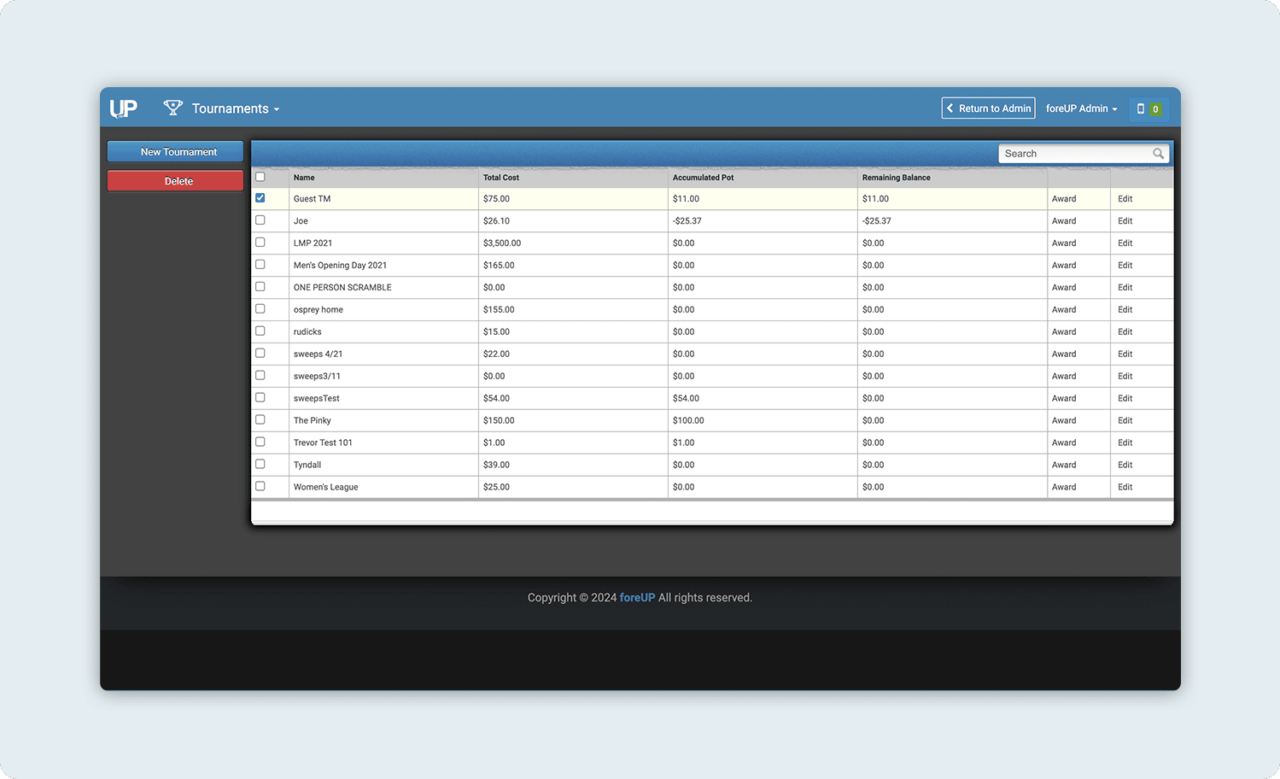The image size is (1280, 779).
Task: Open the foreUP Admin user dropdown
Action: (x=1082, y=108)
